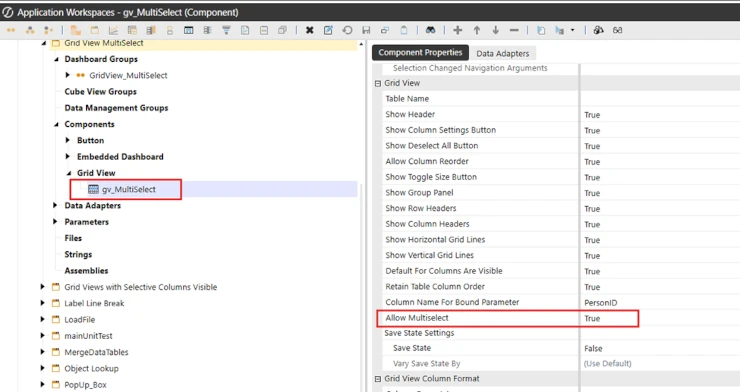Click the up arrow move icon
Screen dimensions: 740x392
click(x=477, y=30)
